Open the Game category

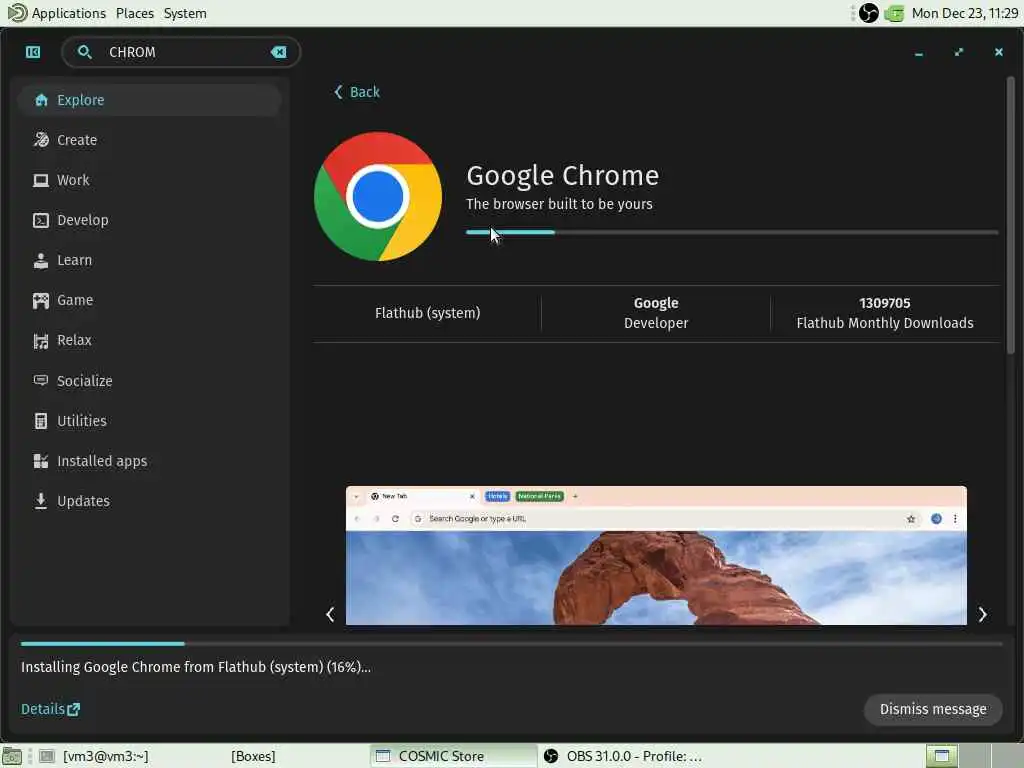[150, 300]
